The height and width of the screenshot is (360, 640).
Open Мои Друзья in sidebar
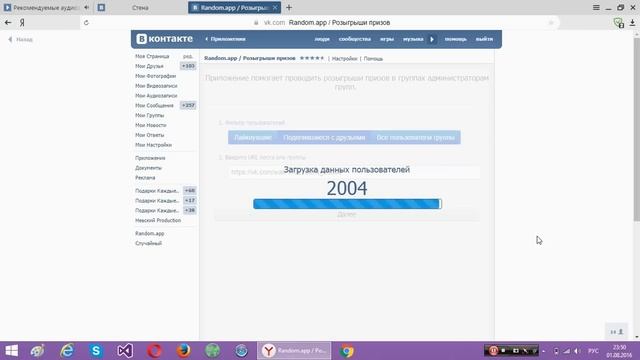coord(149,66)
